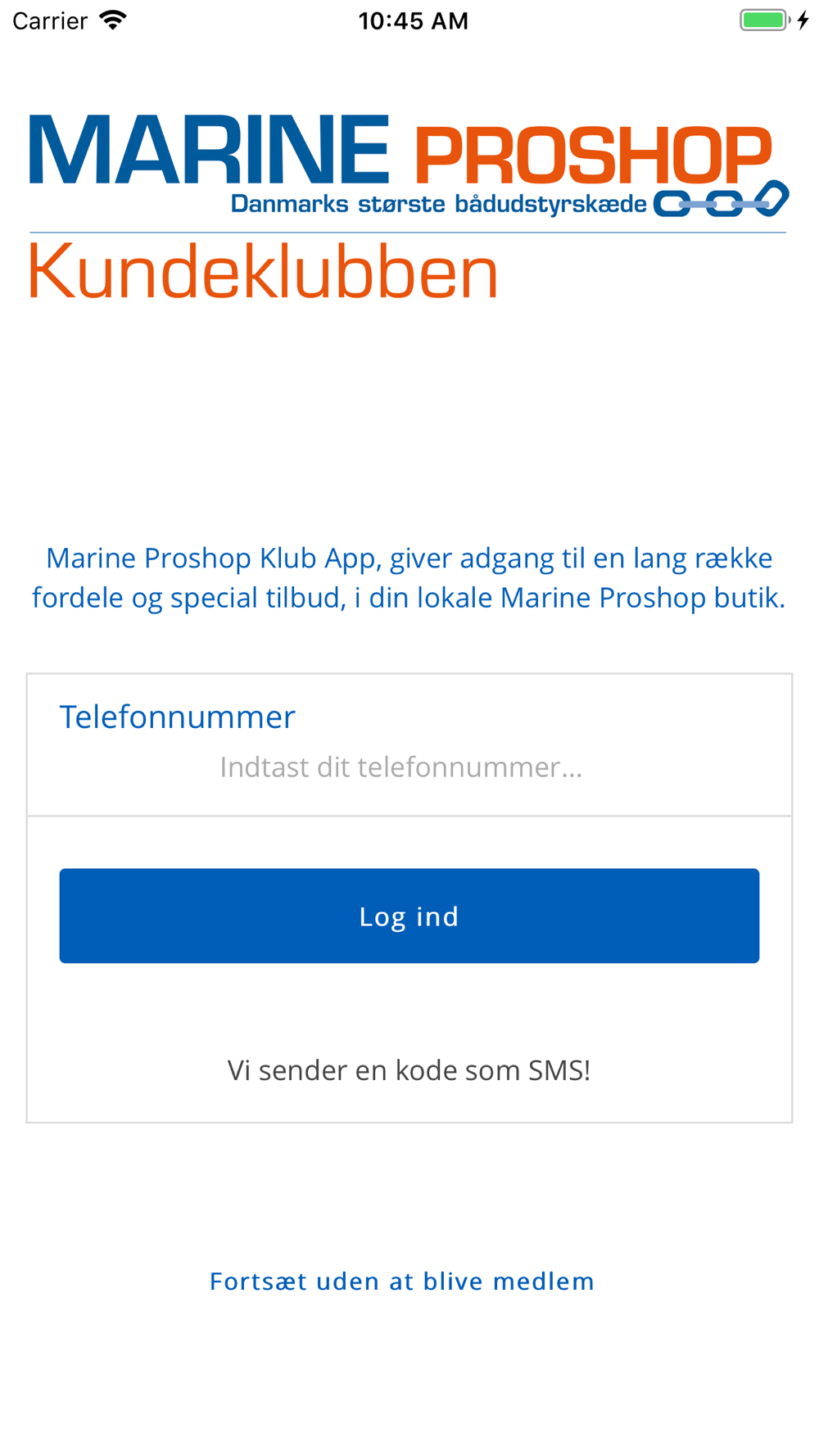This screenshot has width=819, height=1456.
Task: Focus the Indtast dit telefonnummer field
Action: click(x=401, y=766)
